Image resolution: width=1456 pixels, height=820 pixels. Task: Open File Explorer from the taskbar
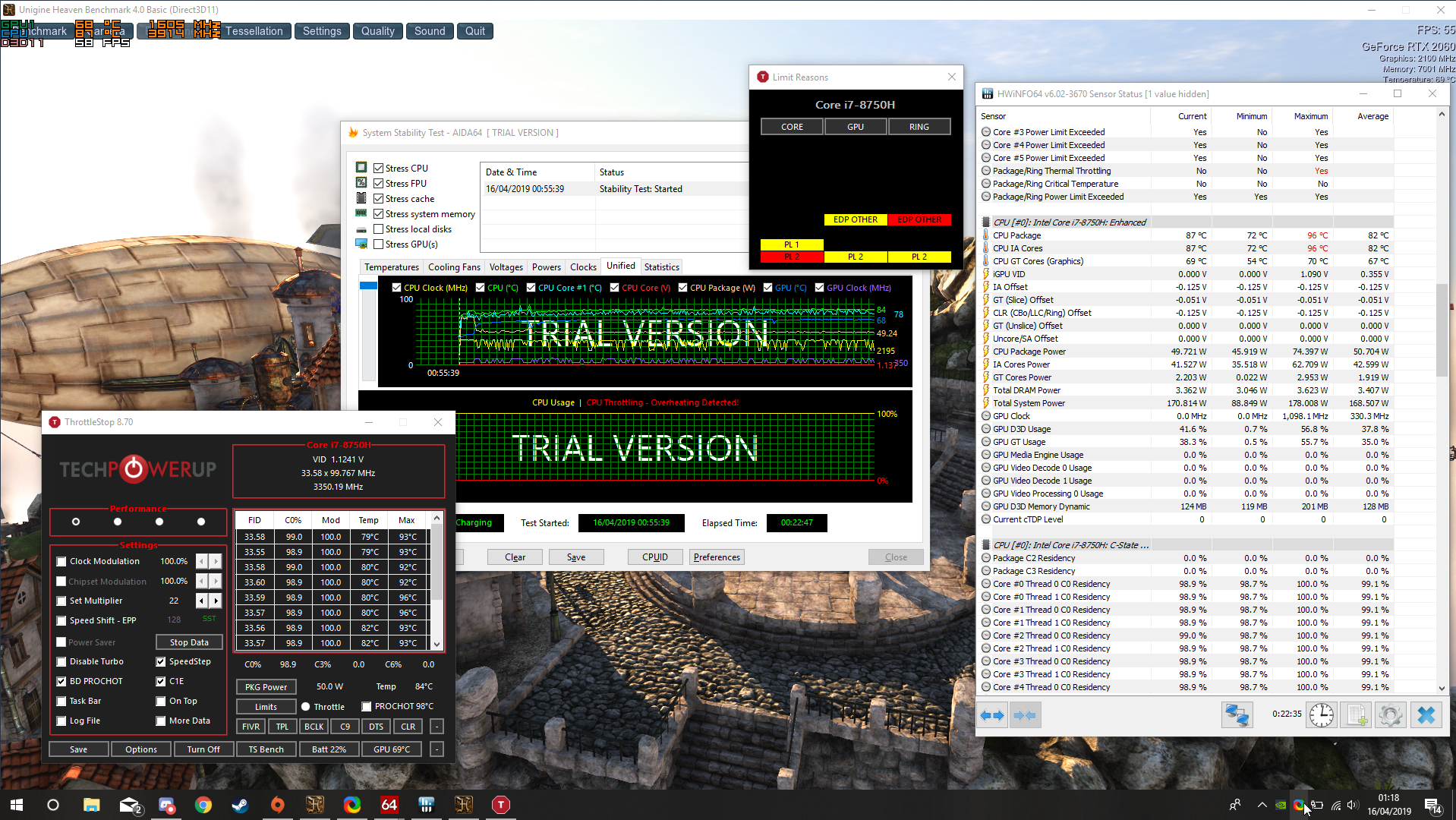tap(92, 805)
